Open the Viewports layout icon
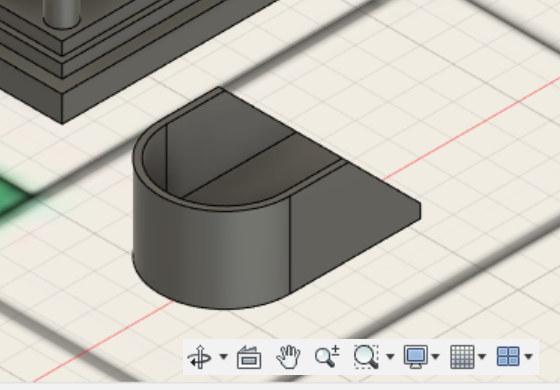 [508, 356]
